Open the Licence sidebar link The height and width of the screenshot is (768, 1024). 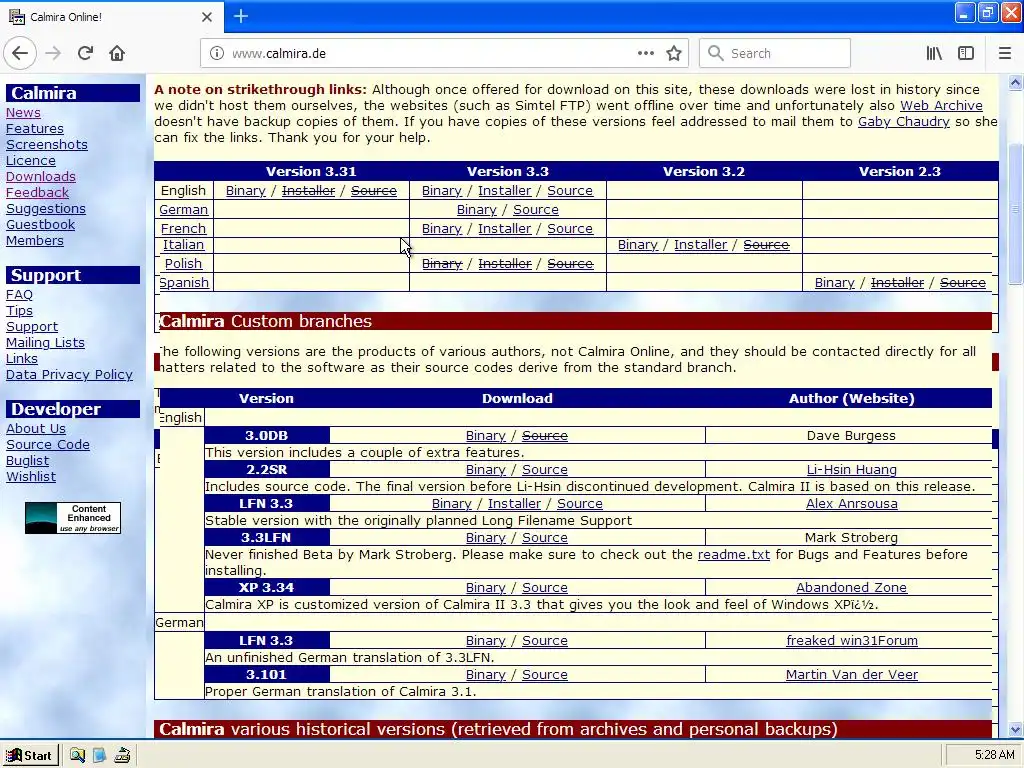(31, 161)
